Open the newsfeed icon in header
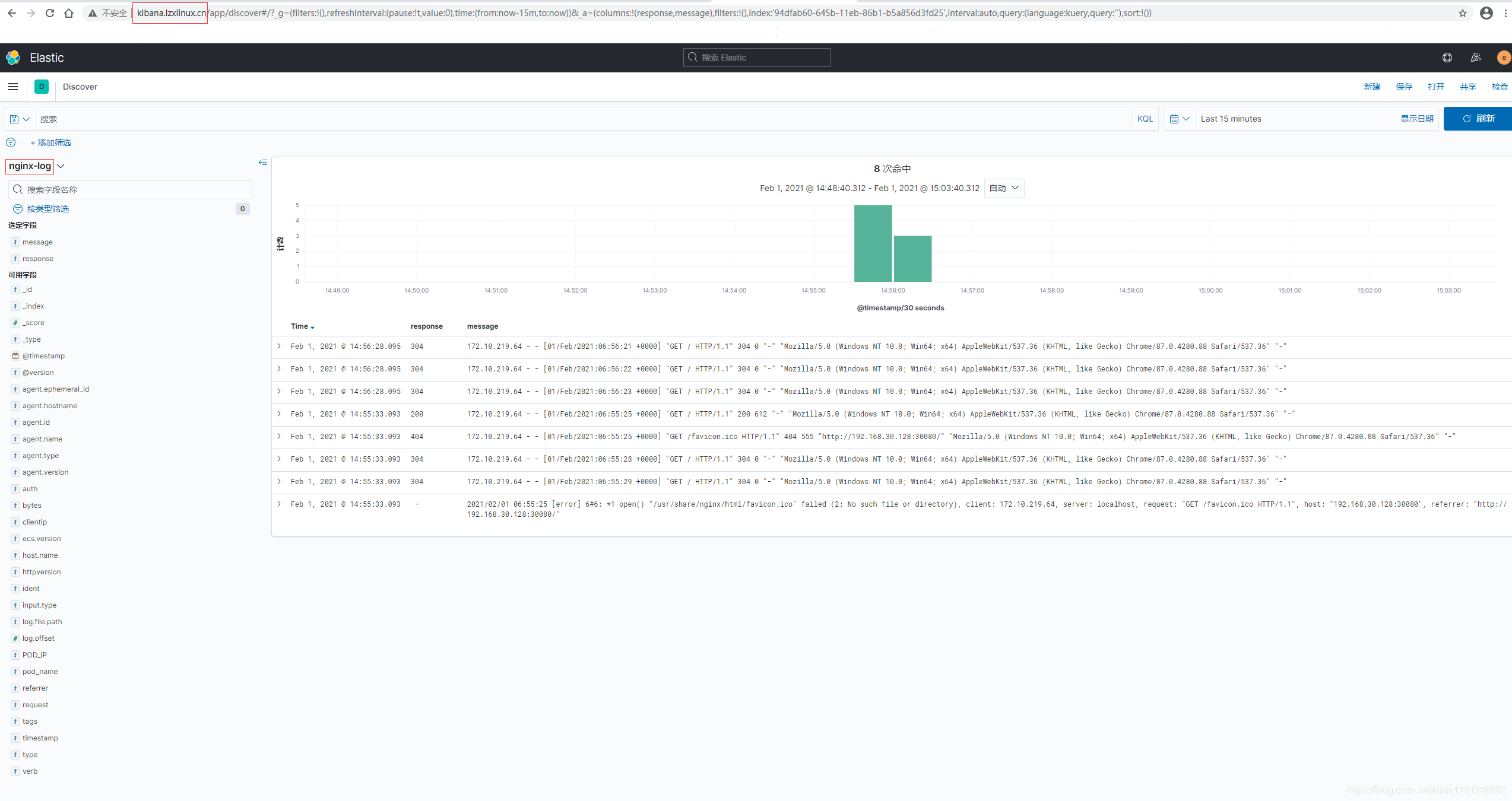The height and width of the screenshot is (801, 1512). point(1475,58)
